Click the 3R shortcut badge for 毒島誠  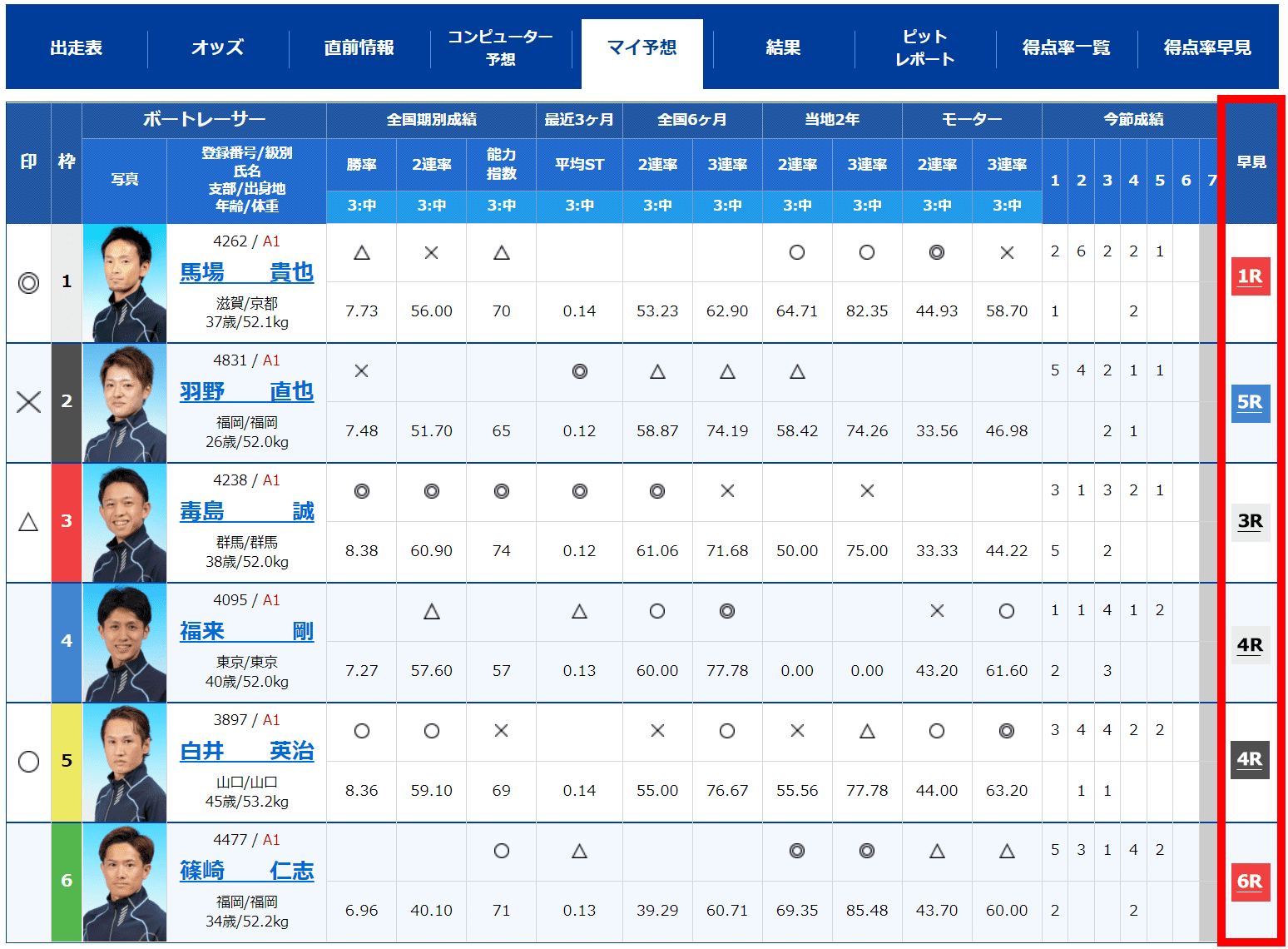point(1251,522)
